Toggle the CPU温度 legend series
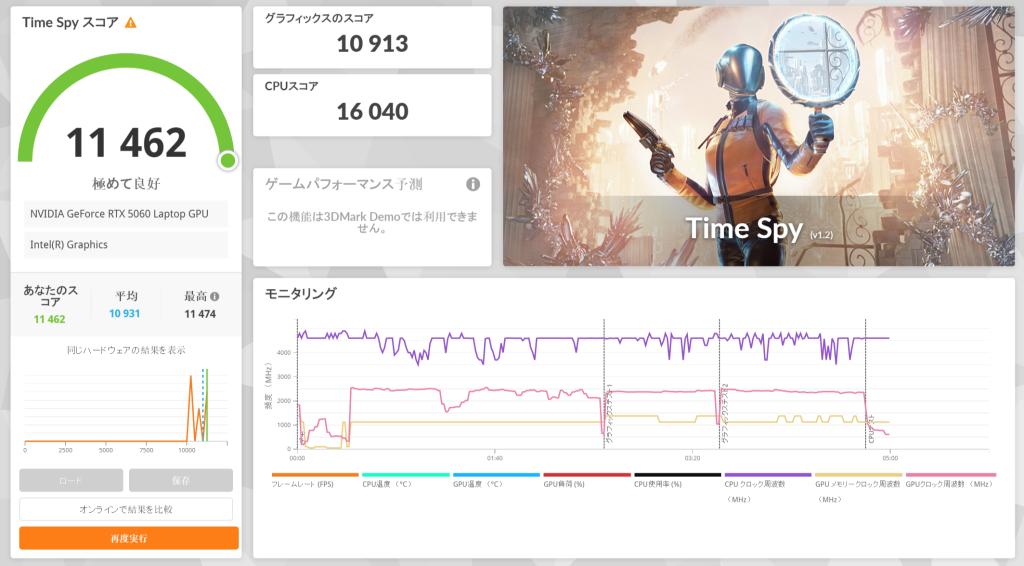The width and height of the screenshot is (1024, 566). coord(404,484)
